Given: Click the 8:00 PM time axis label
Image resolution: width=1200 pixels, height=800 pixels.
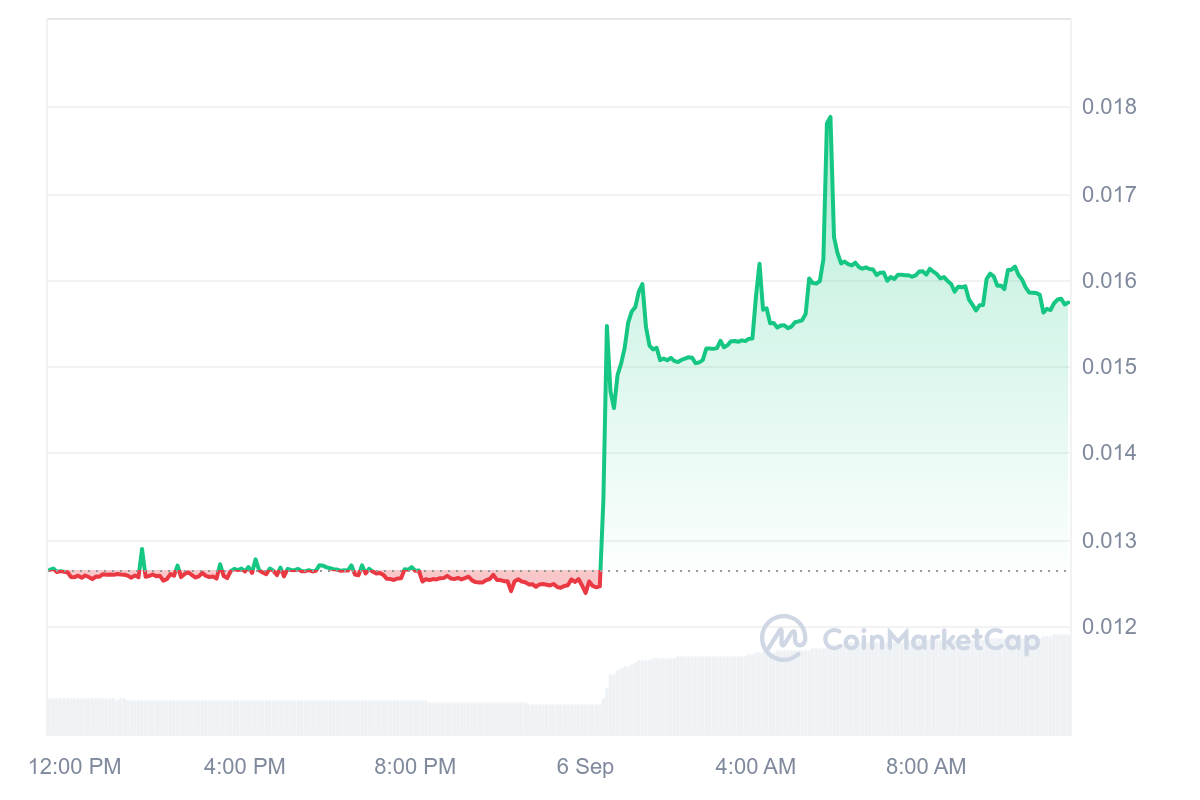Looking at the screenshot, I should [x=414, y=767].
